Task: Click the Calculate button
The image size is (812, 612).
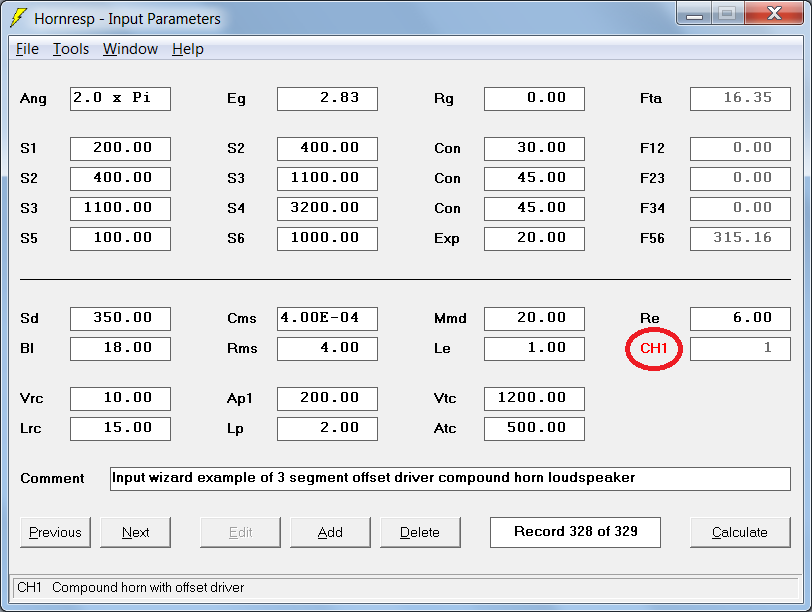Action: point(740,532)
